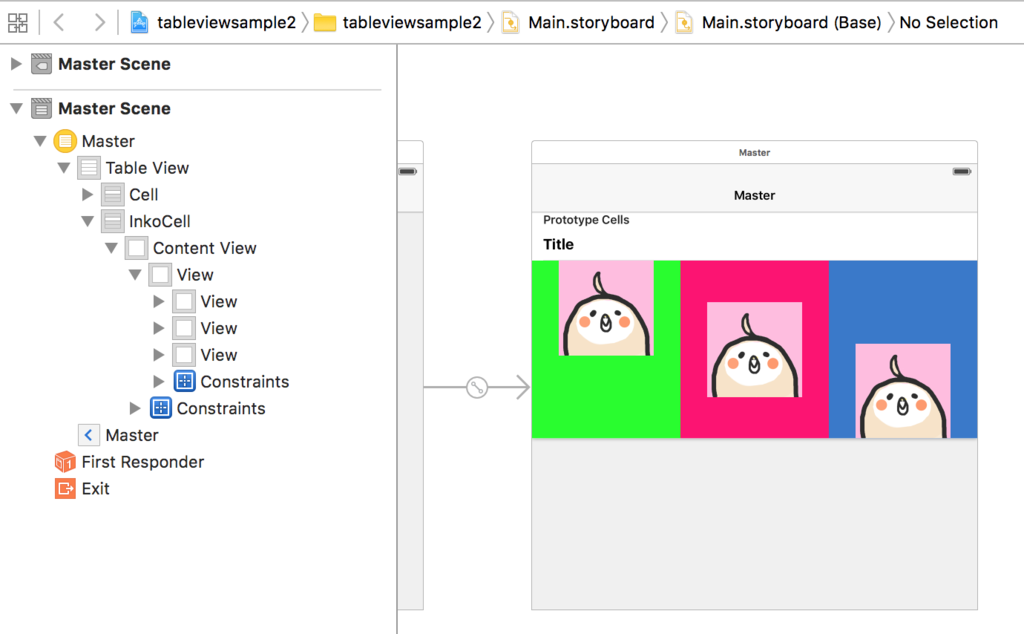This screenshot has width=1024, height=634.
Task: Select the third child View icon
Action: [184, 355]
